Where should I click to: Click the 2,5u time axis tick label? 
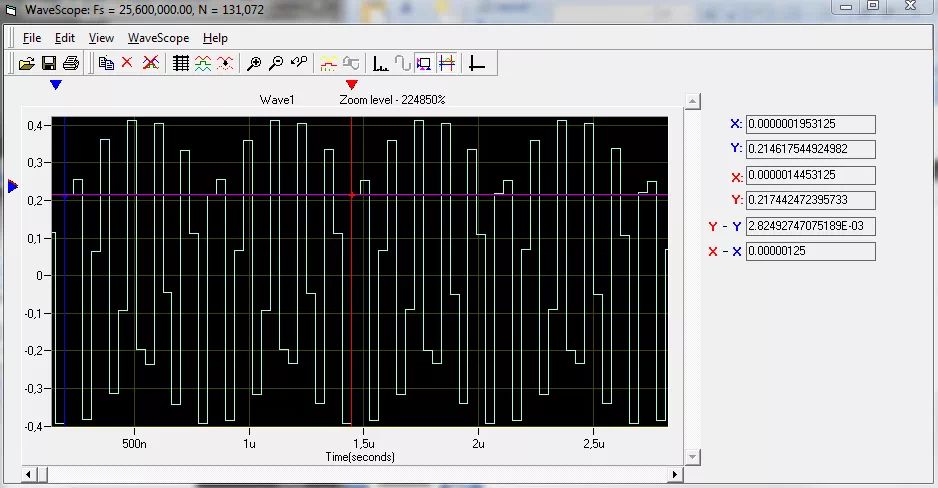pos(593,444)
